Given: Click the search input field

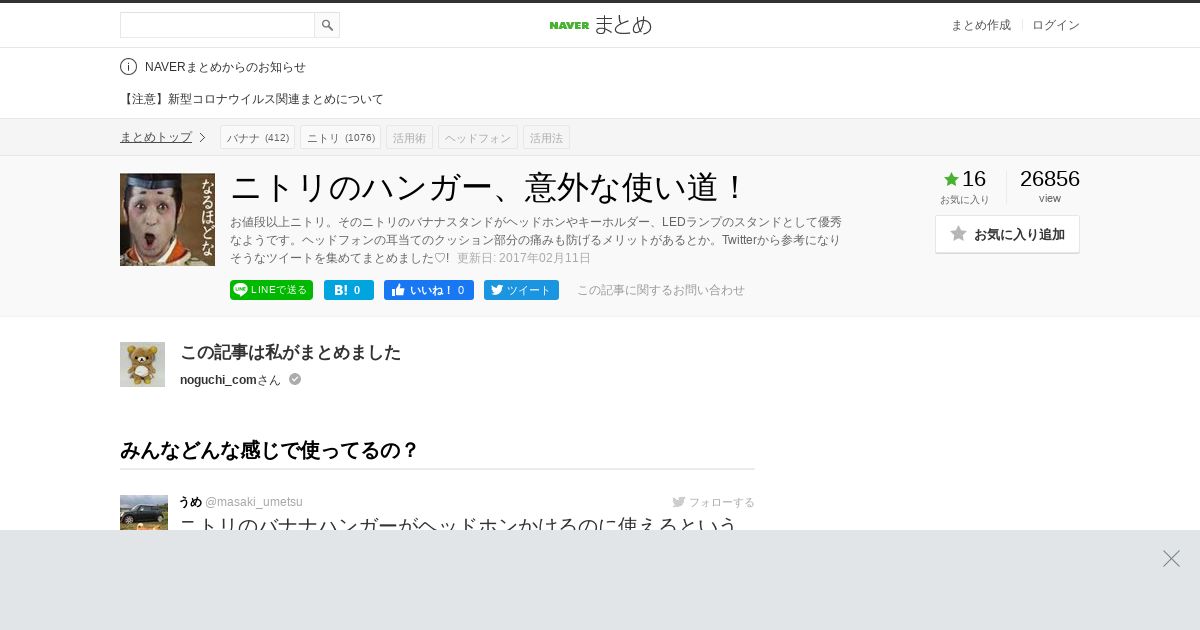Looking at the screenshot, I should [217, 25].
